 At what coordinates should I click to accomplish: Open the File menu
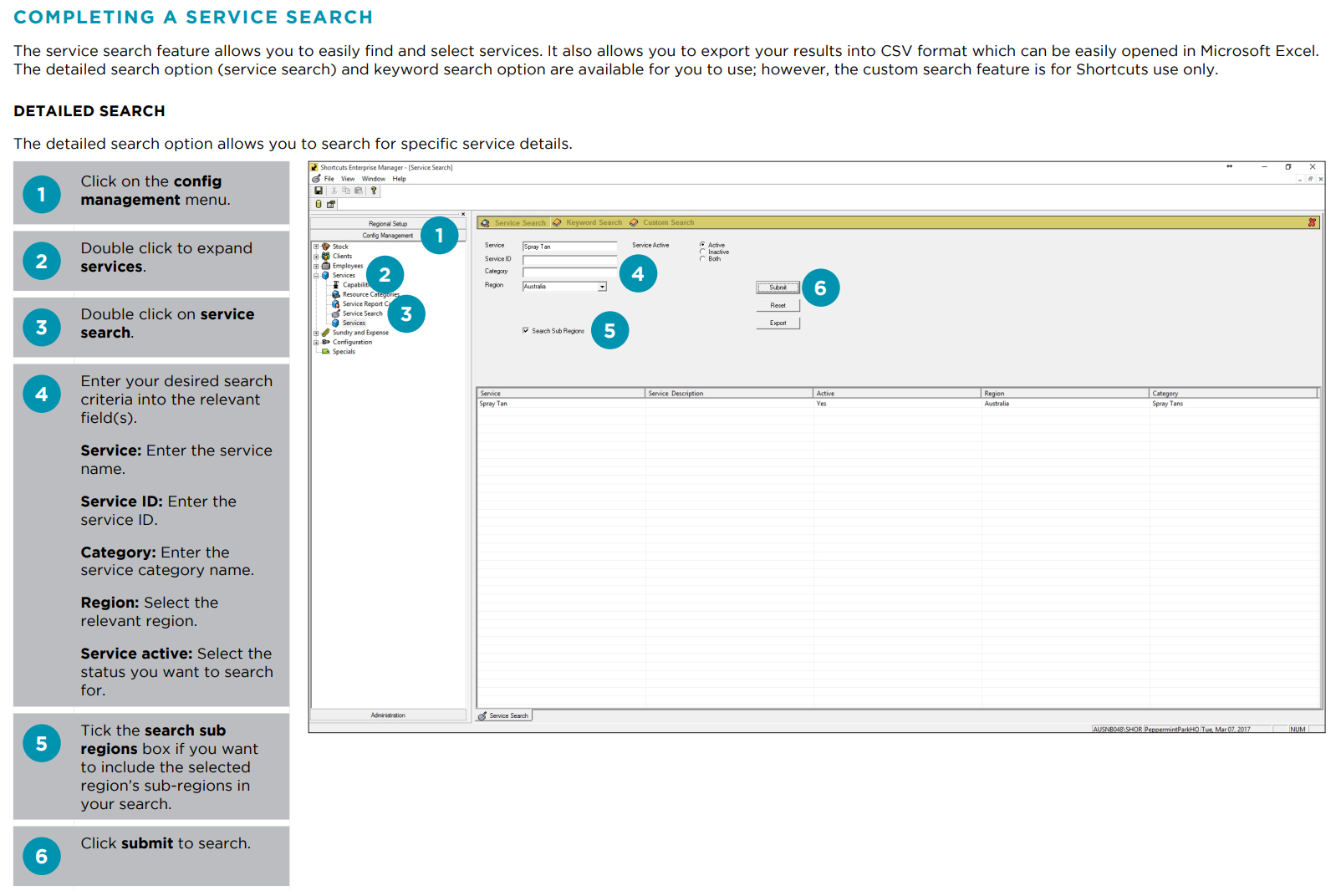[329, 179]
